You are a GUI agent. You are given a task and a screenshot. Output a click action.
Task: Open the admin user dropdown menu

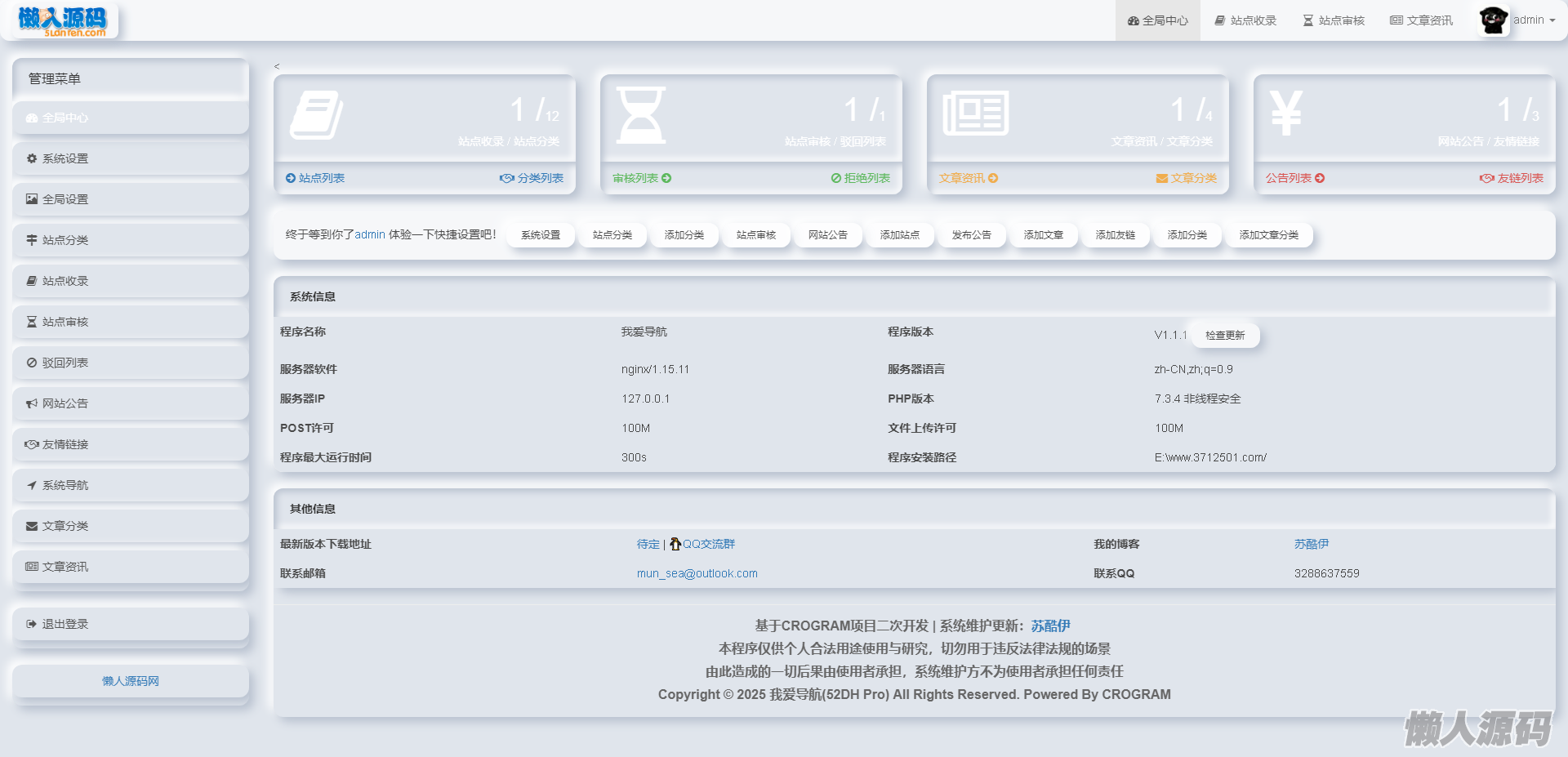[1533, 20]
